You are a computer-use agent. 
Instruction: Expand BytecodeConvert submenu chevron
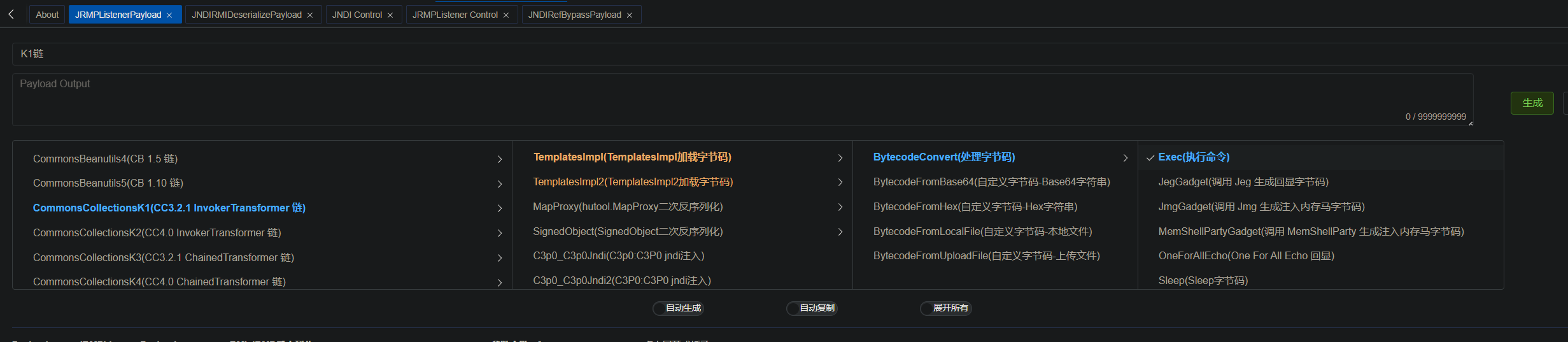click(1126, 158)
